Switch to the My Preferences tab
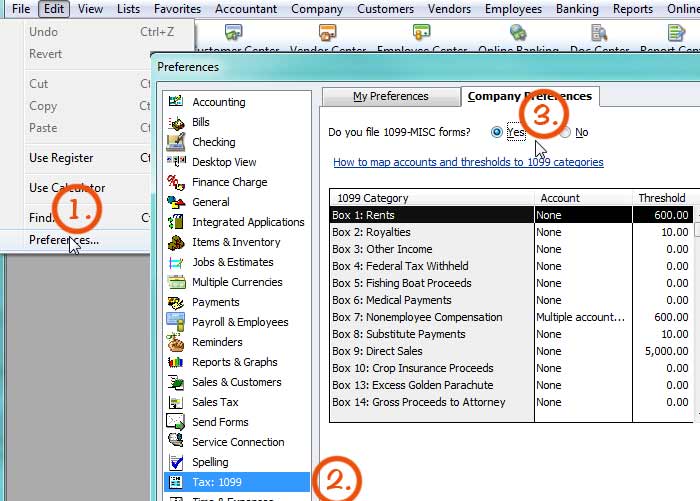Viewport: 700px width, 501px height. [391, 96]
